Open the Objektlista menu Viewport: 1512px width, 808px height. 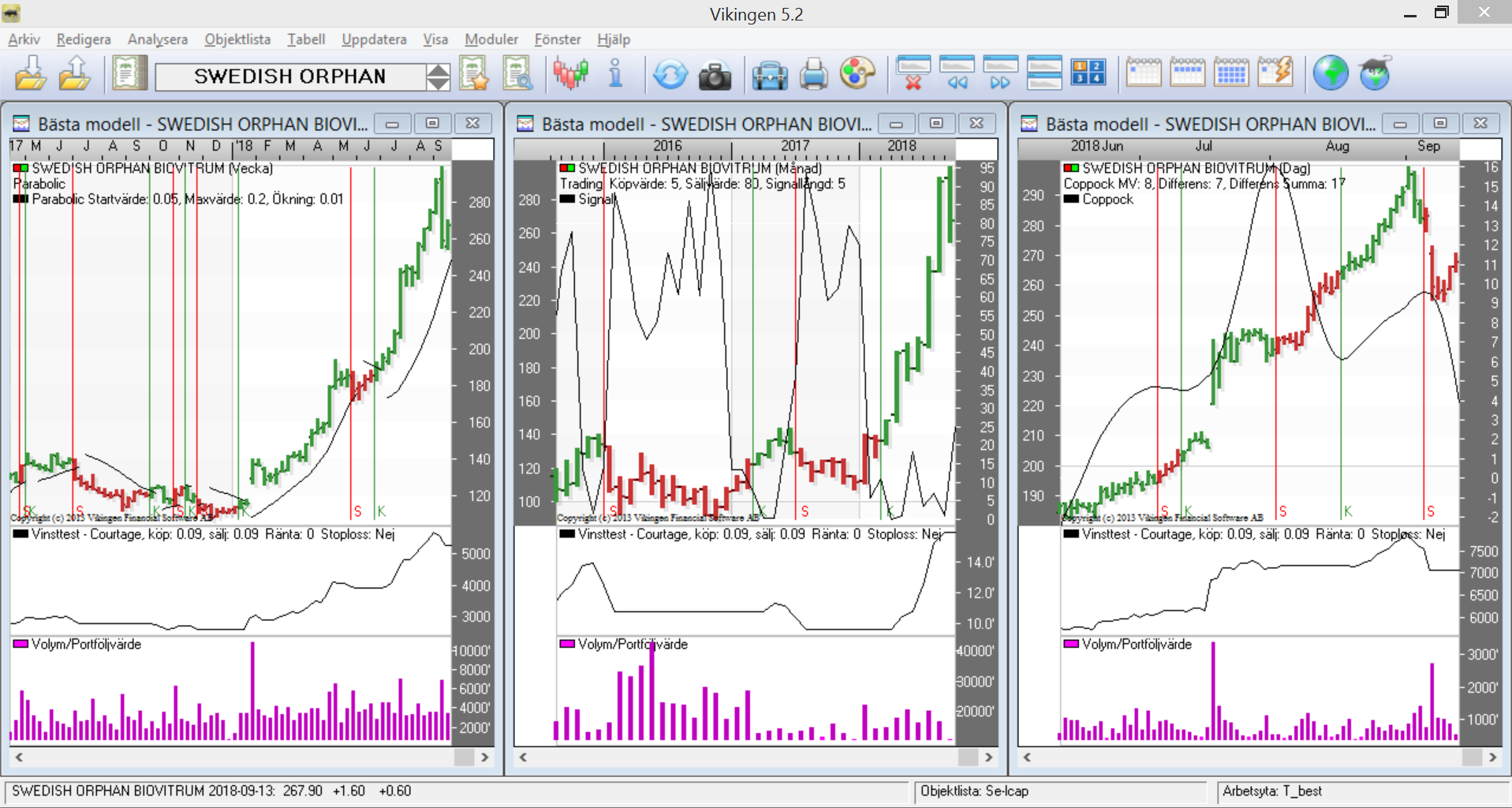tap(237, 39)
